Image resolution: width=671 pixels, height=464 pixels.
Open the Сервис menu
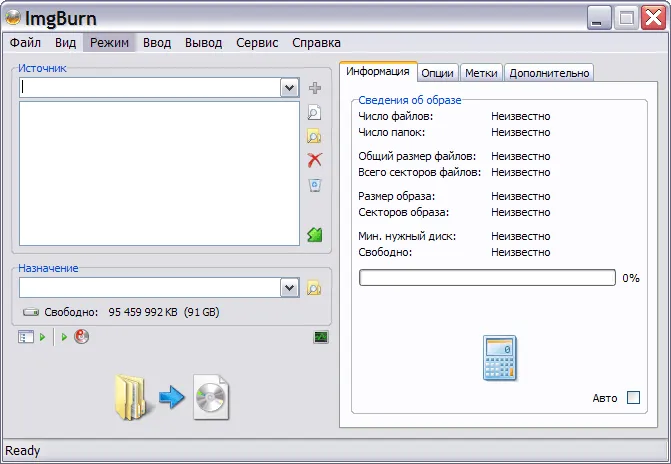(257, 43)
